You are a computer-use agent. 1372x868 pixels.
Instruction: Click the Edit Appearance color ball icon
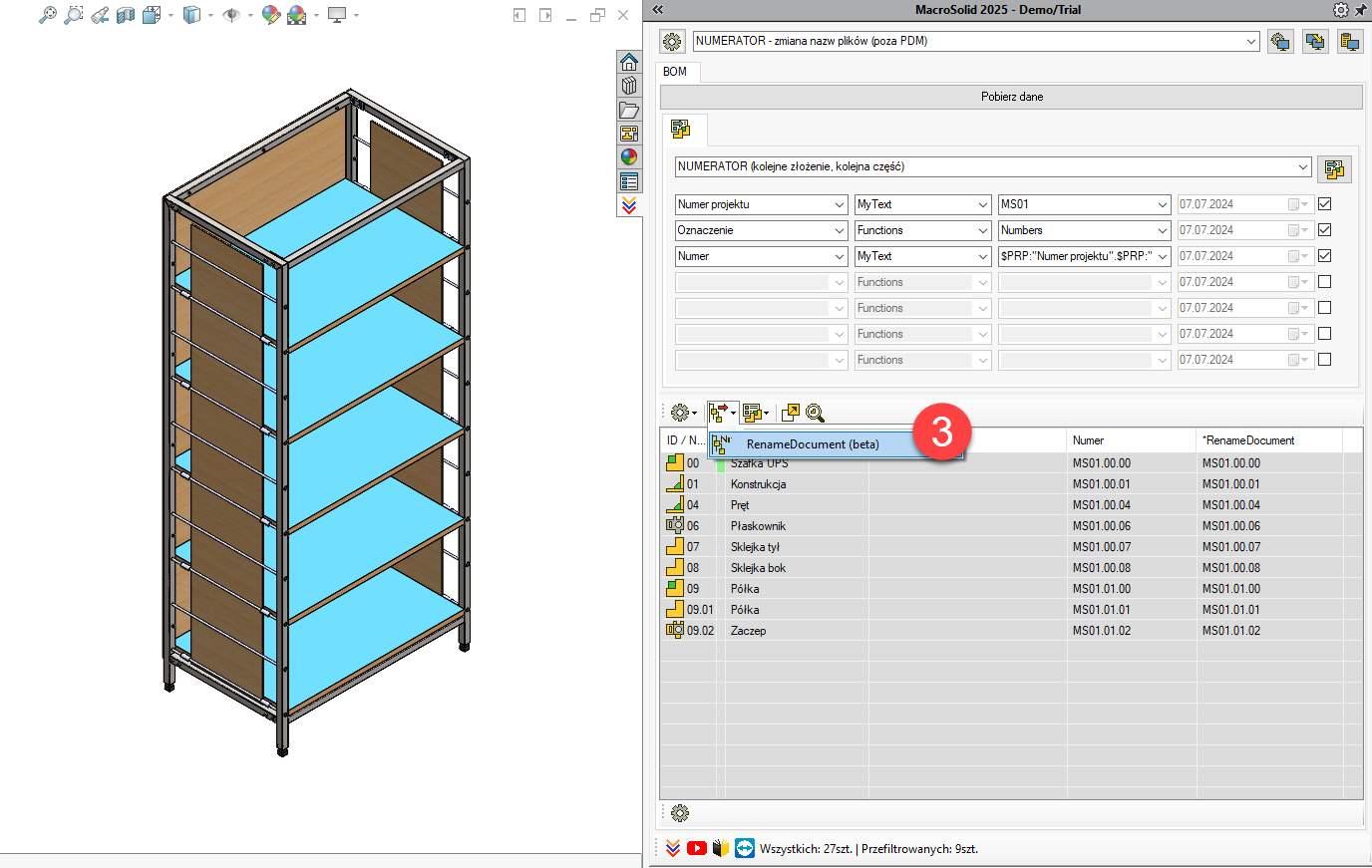click(270, 15)
